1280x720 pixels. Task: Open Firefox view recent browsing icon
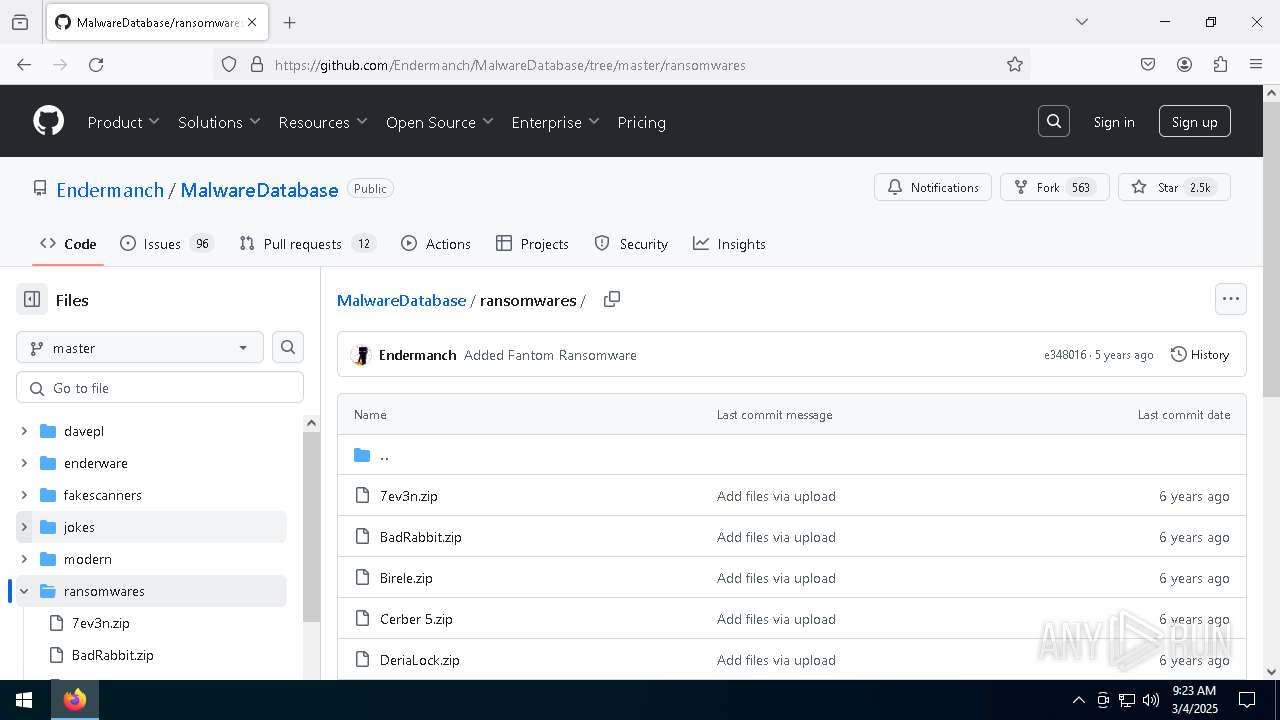(20, 22)
